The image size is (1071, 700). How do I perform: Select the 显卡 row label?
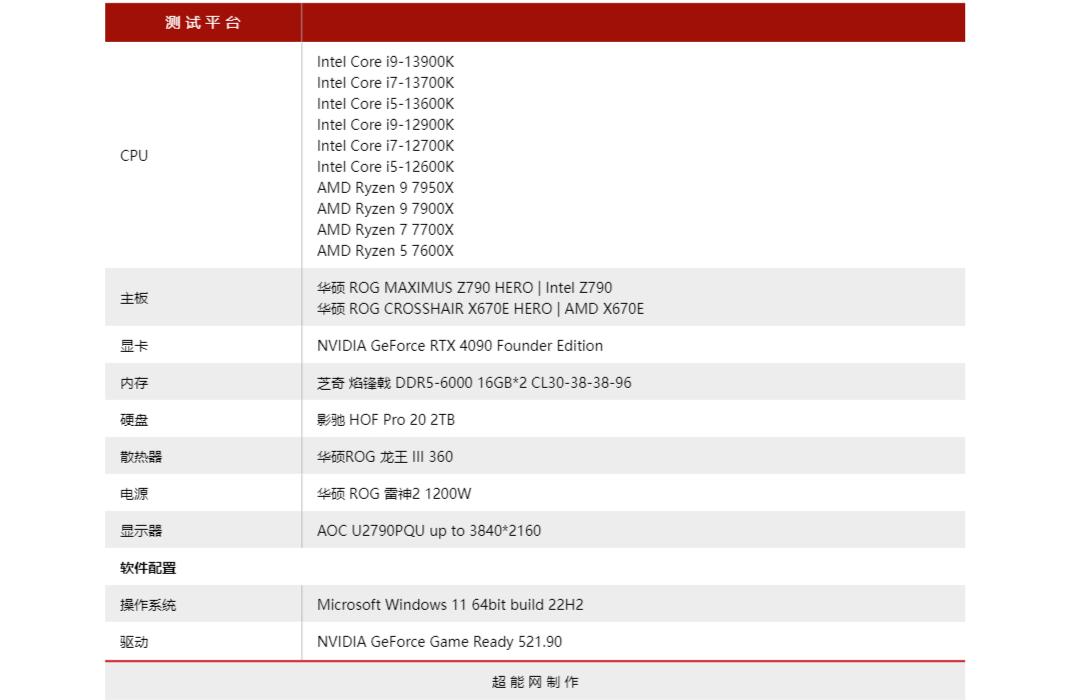pos(134,346)
